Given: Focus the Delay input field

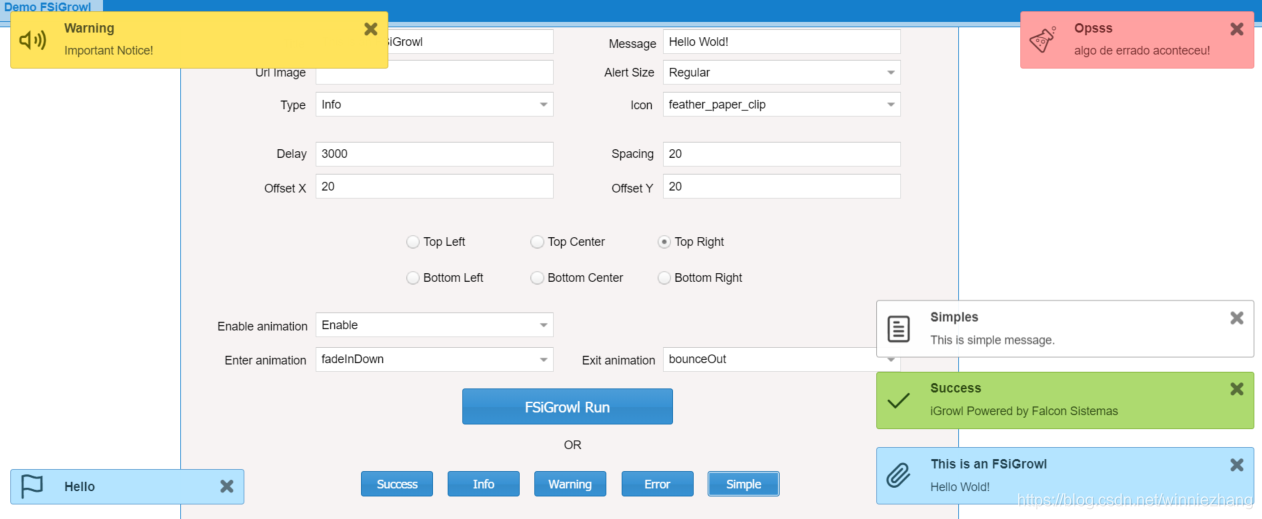Looking at the screenshot, I should click(x=435, y=154).
